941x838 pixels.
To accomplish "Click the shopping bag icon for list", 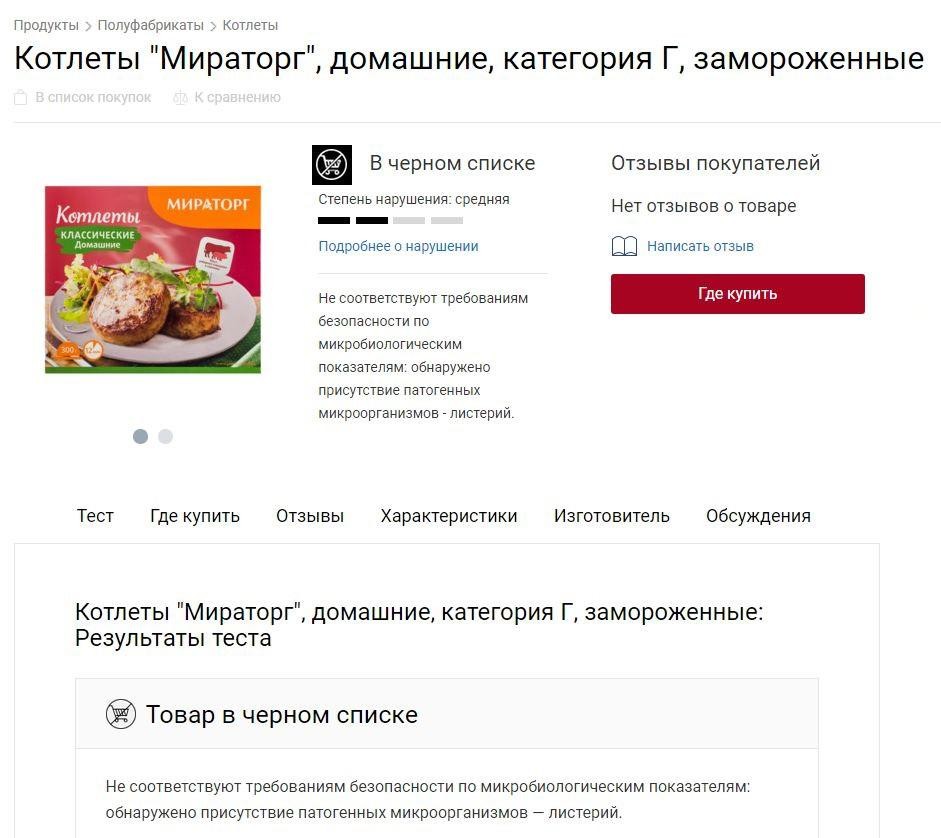I will pos(20,97).
